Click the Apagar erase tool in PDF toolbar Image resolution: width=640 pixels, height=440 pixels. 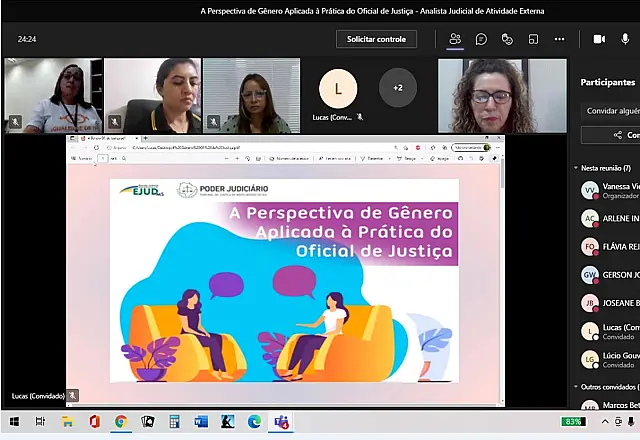coord(439,158)
